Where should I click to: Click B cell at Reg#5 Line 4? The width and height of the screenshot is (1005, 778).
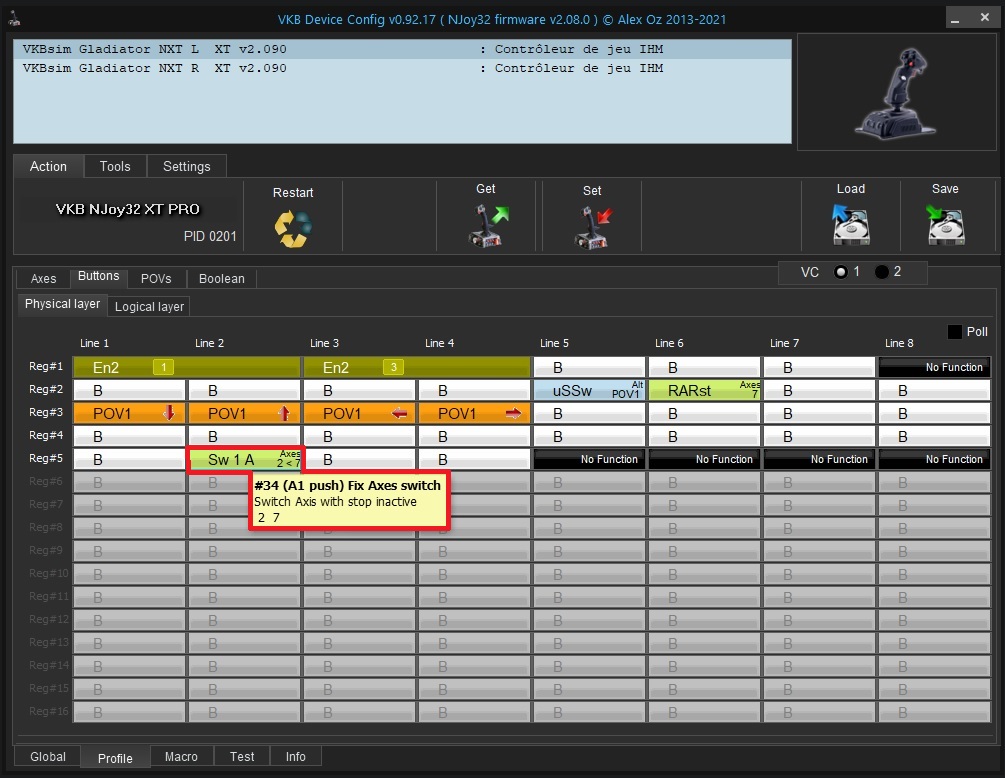pyautogui.click(x=474, y=459)
